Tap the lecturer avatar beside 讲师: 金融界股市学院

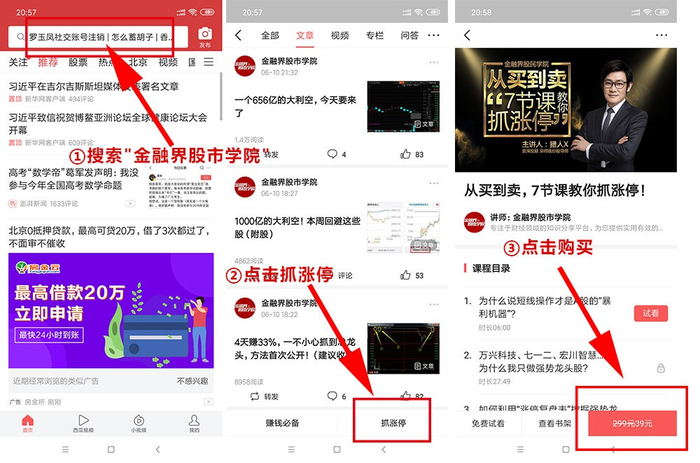click(x=474, y=222)
